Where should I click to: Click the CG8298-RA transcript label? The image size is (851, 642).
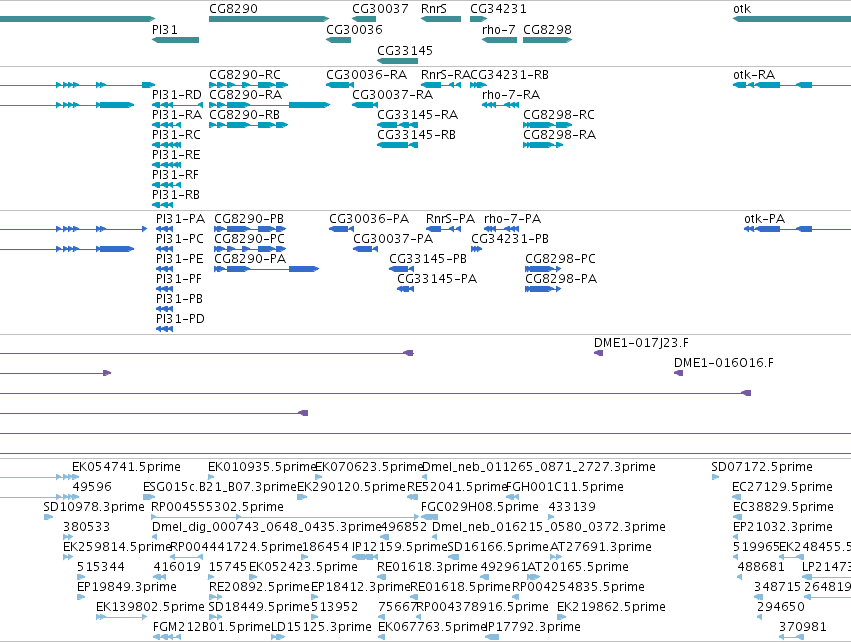pyautogui.click(x=559, y=135)
